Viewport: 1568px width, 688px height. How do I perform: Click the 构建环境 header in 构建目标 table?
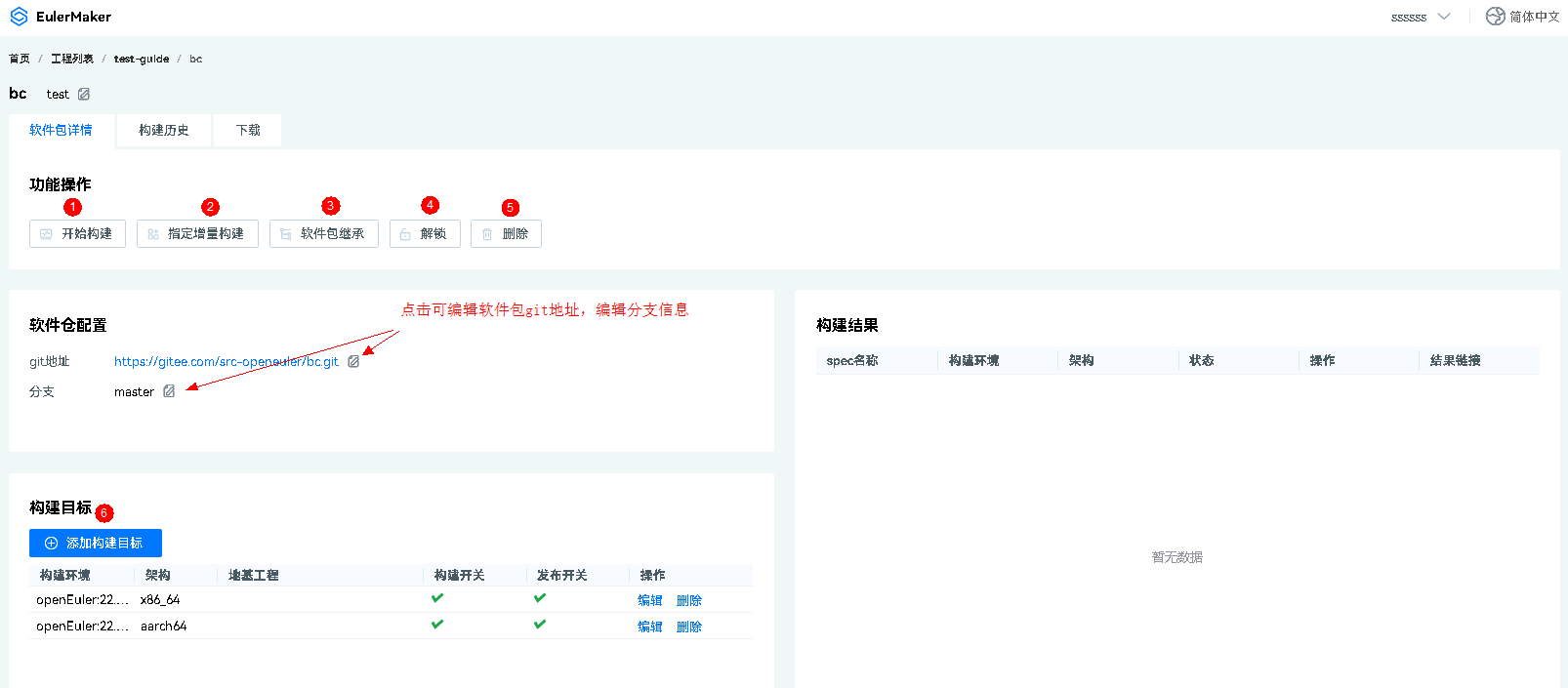[x=65, y=576]
